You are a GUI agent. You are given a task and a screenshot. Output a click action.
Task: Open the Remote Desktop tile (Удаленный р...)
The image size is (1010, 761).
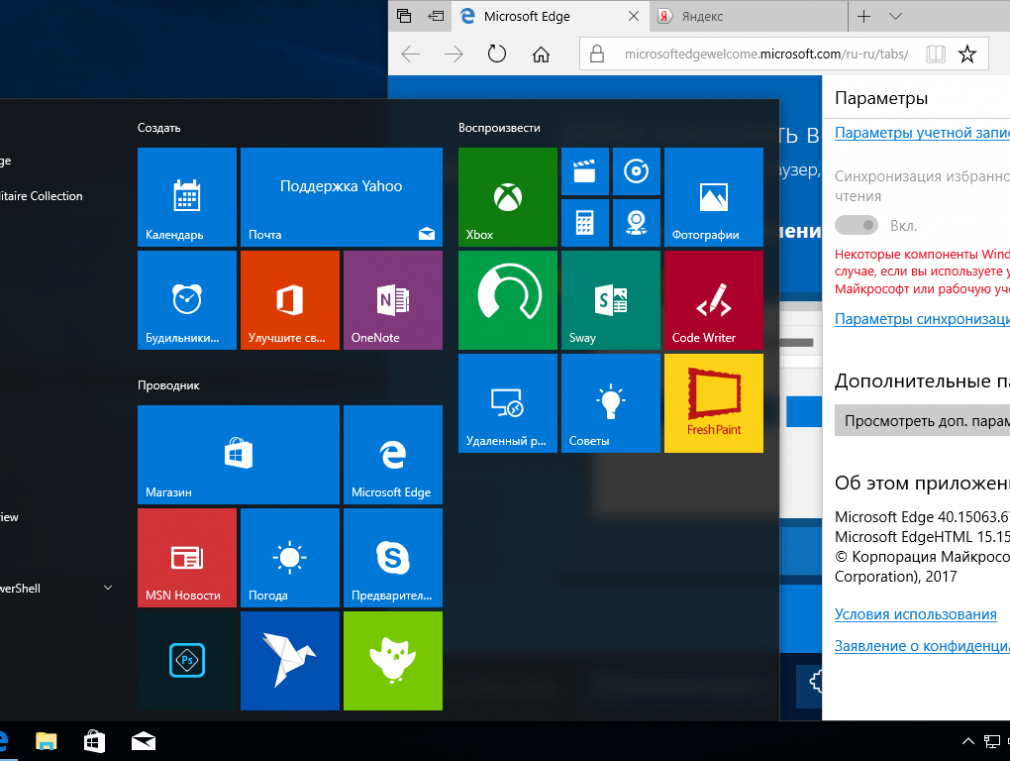click(508, 403)
